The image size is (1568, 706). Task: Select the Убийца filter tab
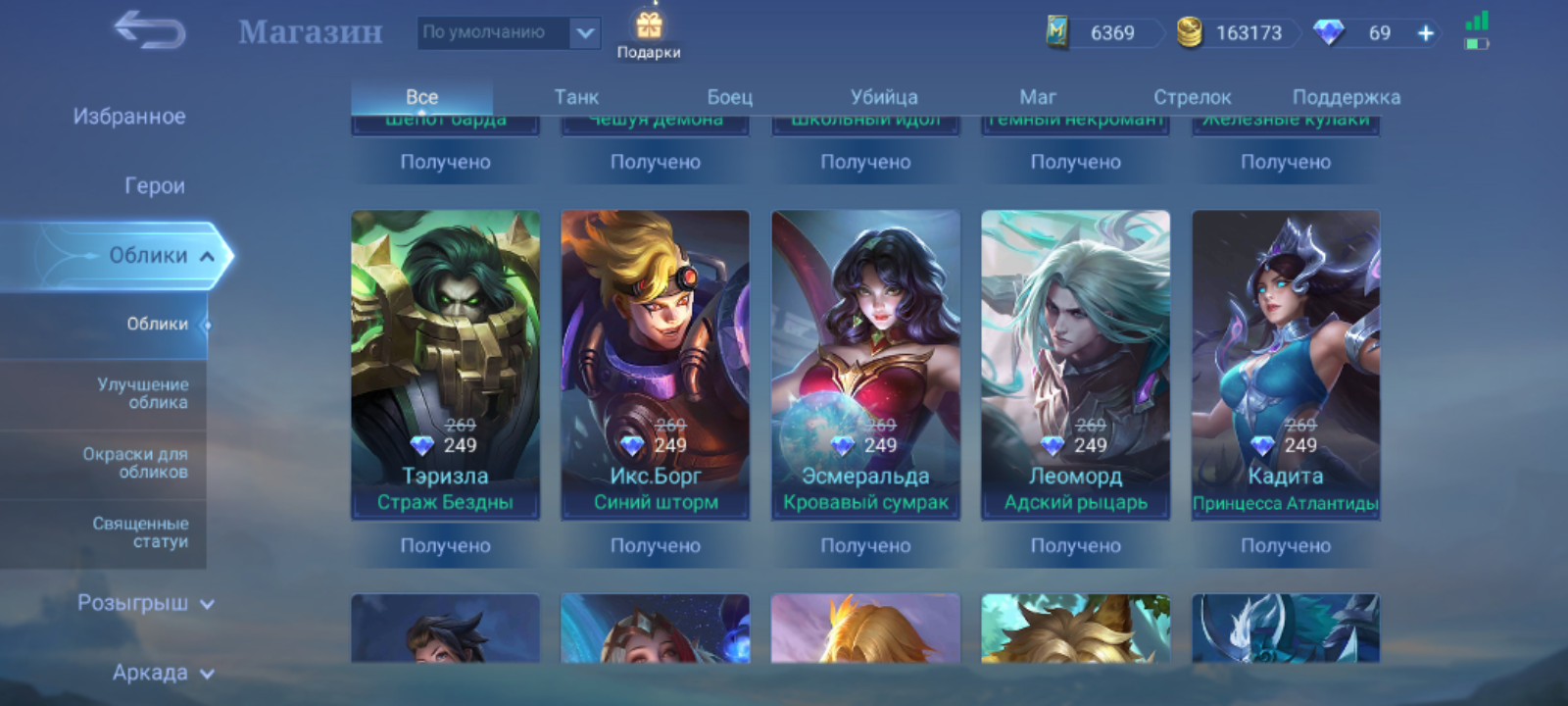click(884, 97)
